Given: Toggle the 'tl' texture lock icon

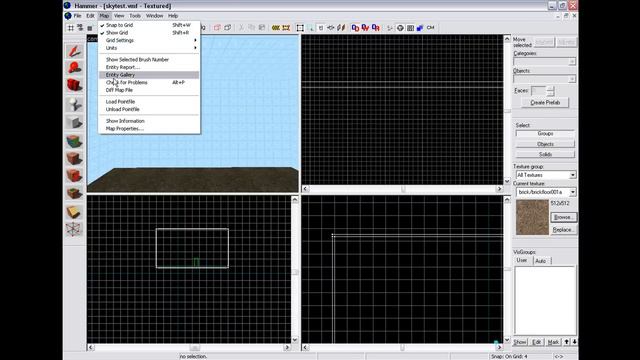Looking at the screenshot, I should [321, 28].
